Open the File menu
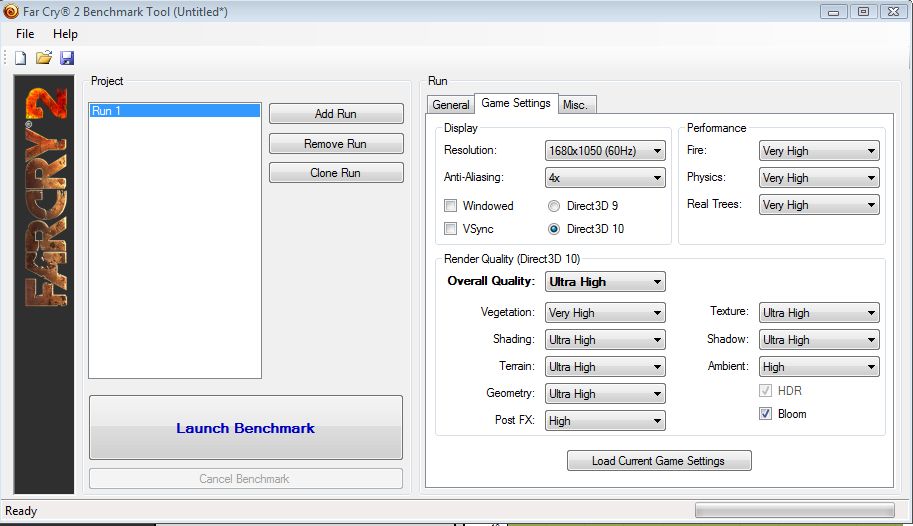 (25, 34)
